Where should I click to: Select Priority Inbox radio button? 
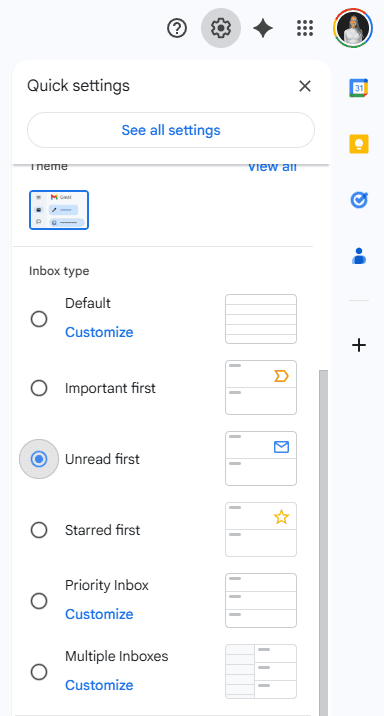(39, 601)
